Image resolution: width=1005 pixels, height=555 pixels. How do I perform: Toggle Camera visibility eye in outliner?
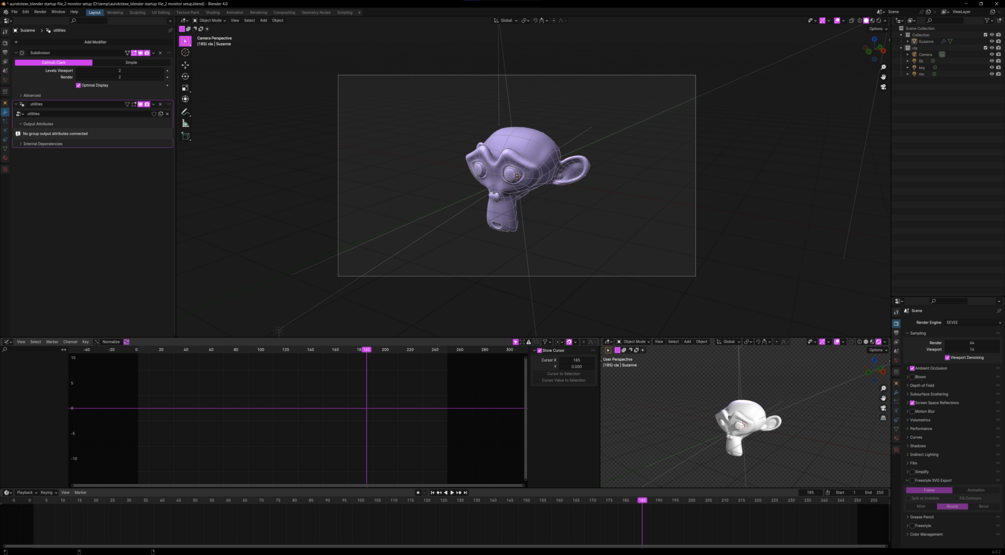click(x=992, y=54)
